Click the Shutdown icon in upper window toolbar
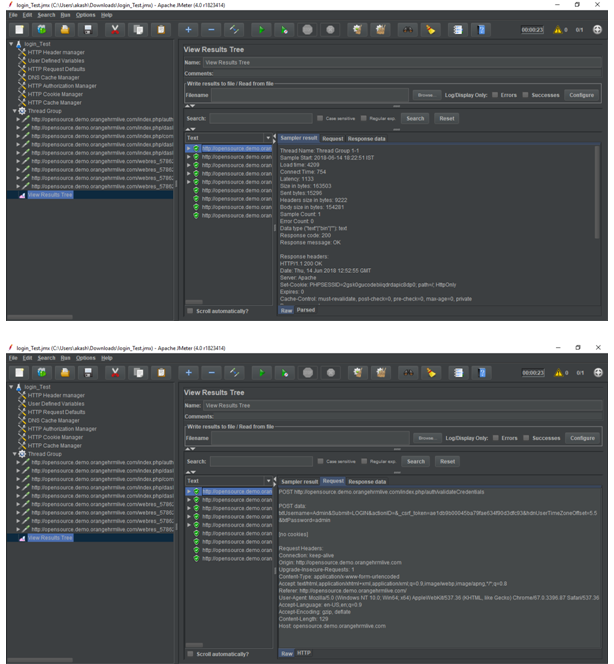This screenshot has width=614, height=664. pyautogui.click(x=330, y=30)
